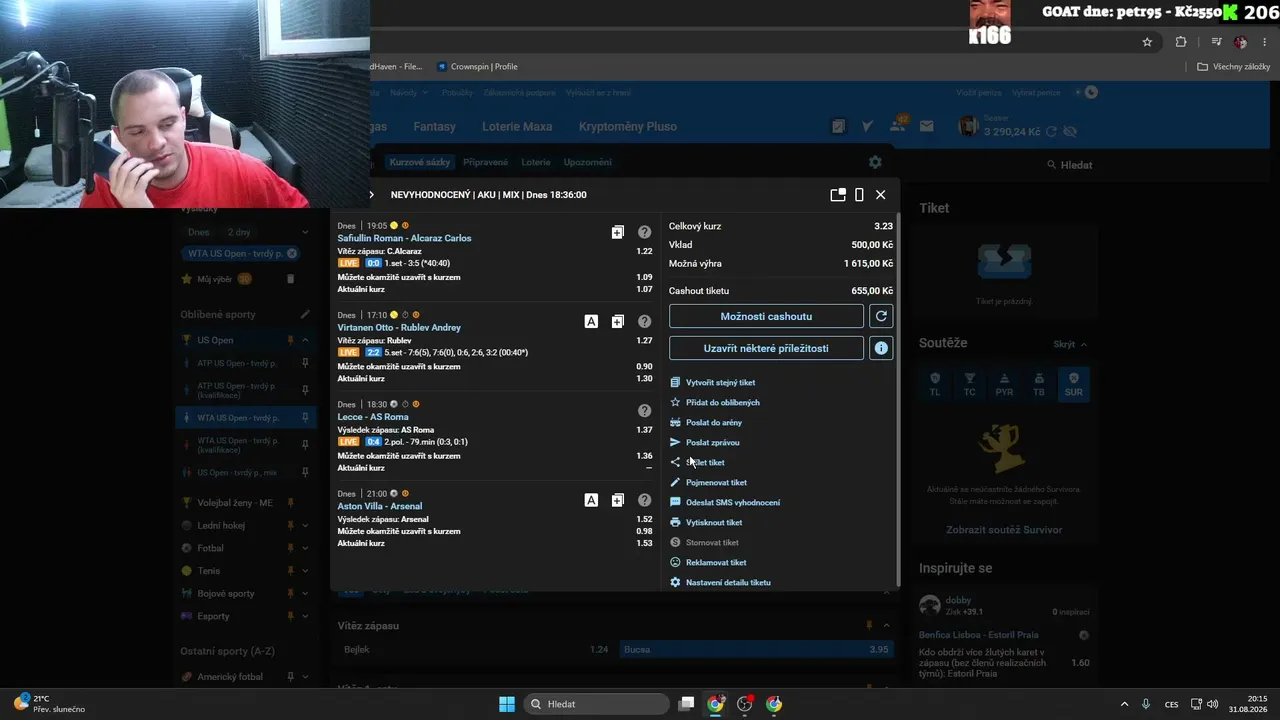Click the microphone icon in system tray

coord(1146,704)
